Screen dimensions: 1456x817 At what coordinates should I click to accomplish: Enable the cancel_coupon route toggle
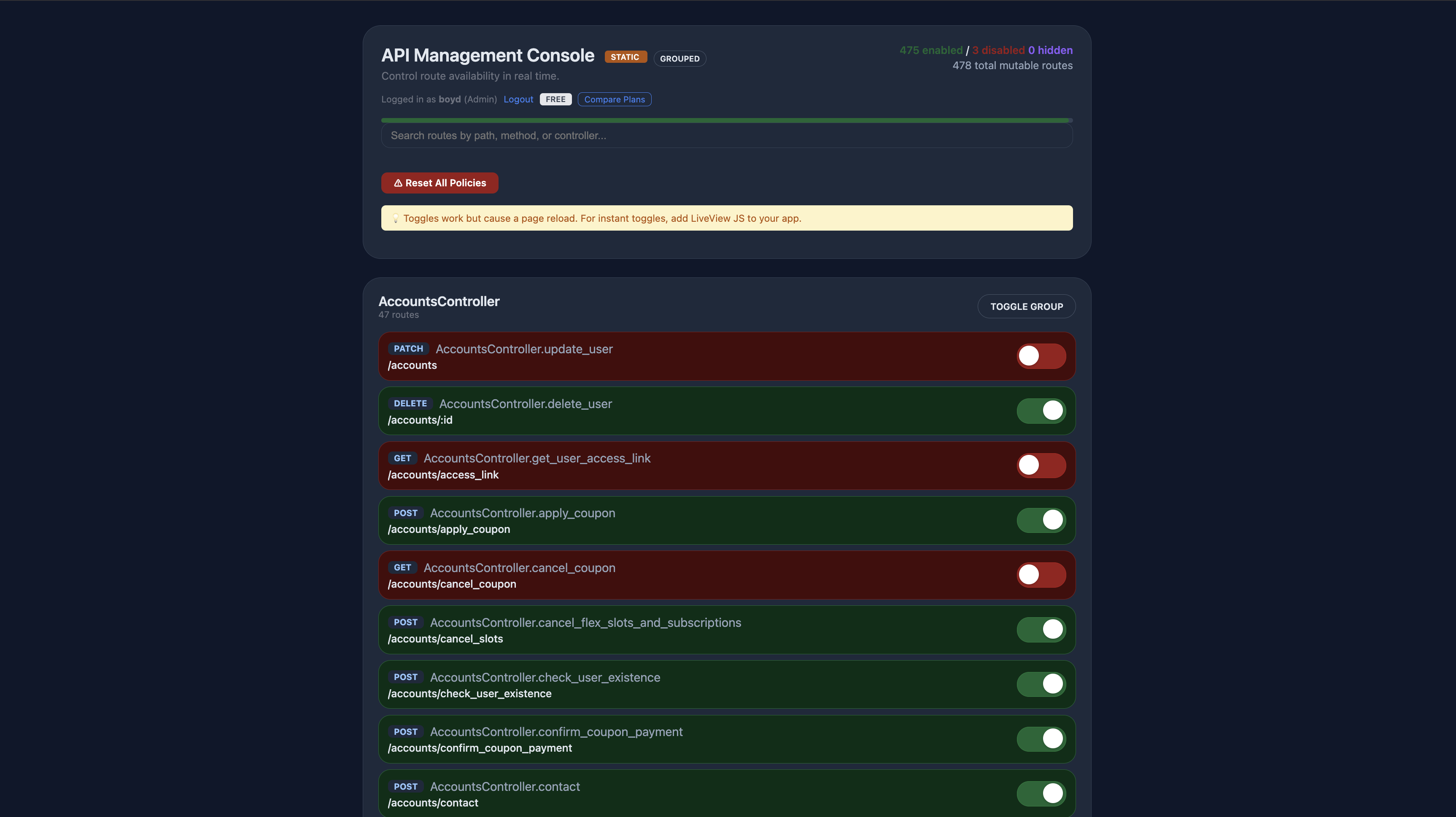(x=1041, y=575)
